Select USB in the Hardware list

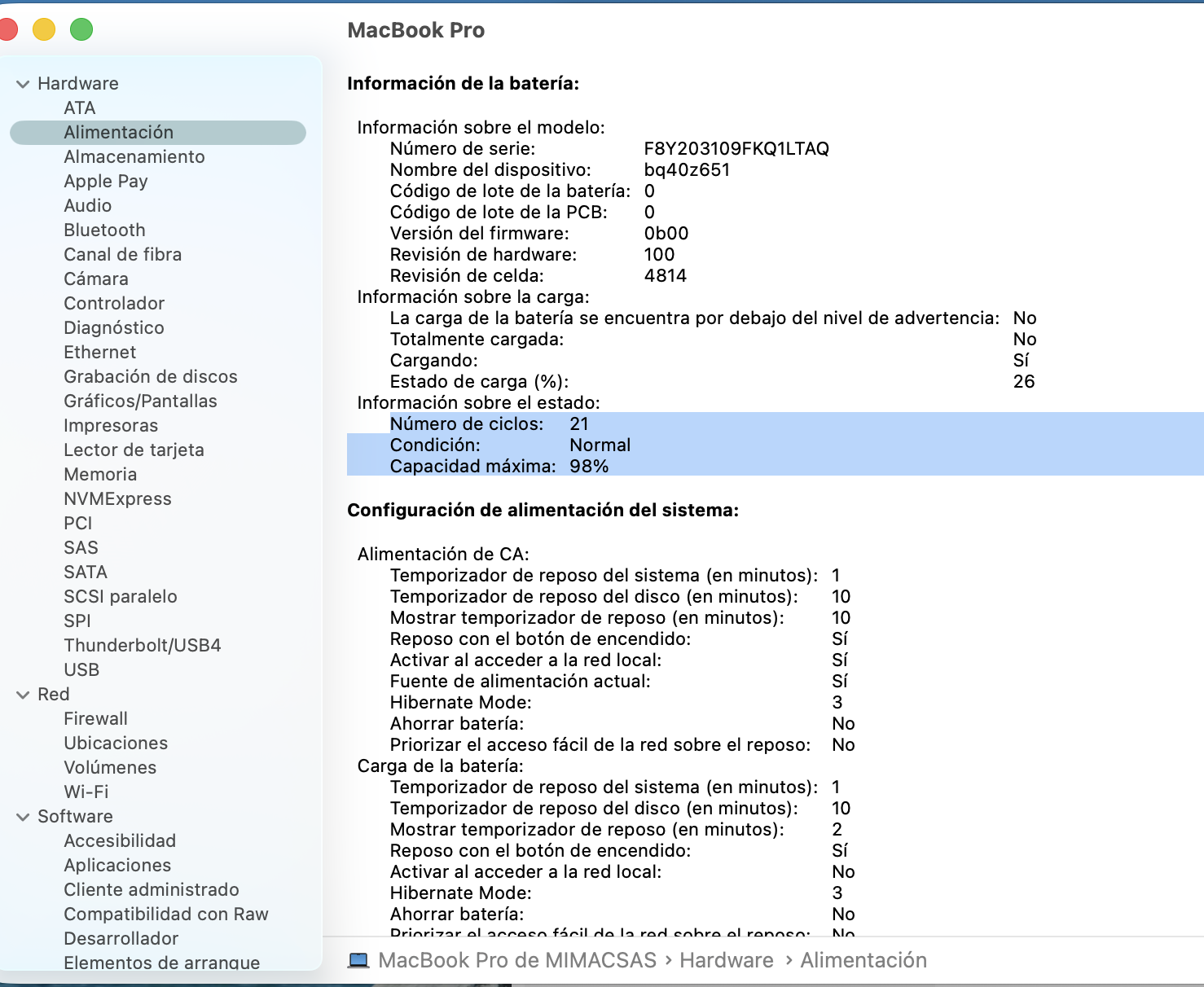[81, 670]
